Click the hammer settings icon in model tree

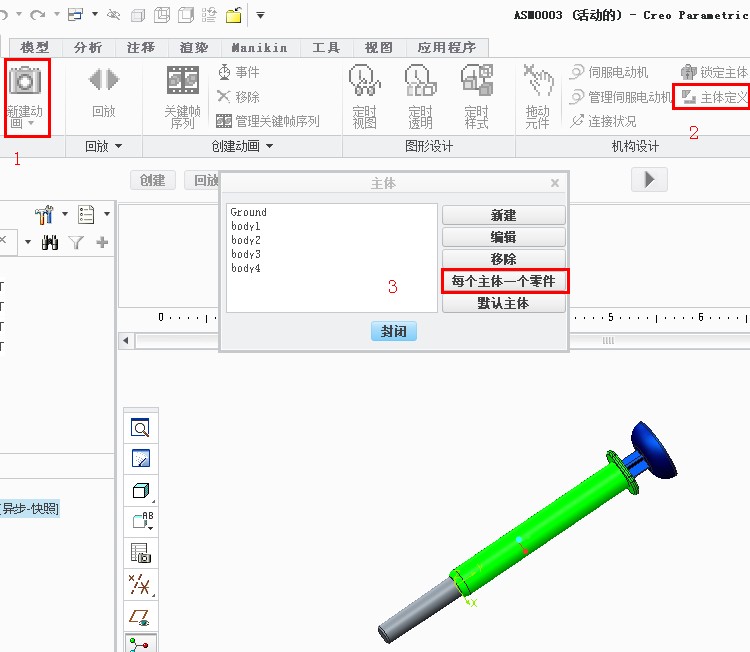(44, 215)
